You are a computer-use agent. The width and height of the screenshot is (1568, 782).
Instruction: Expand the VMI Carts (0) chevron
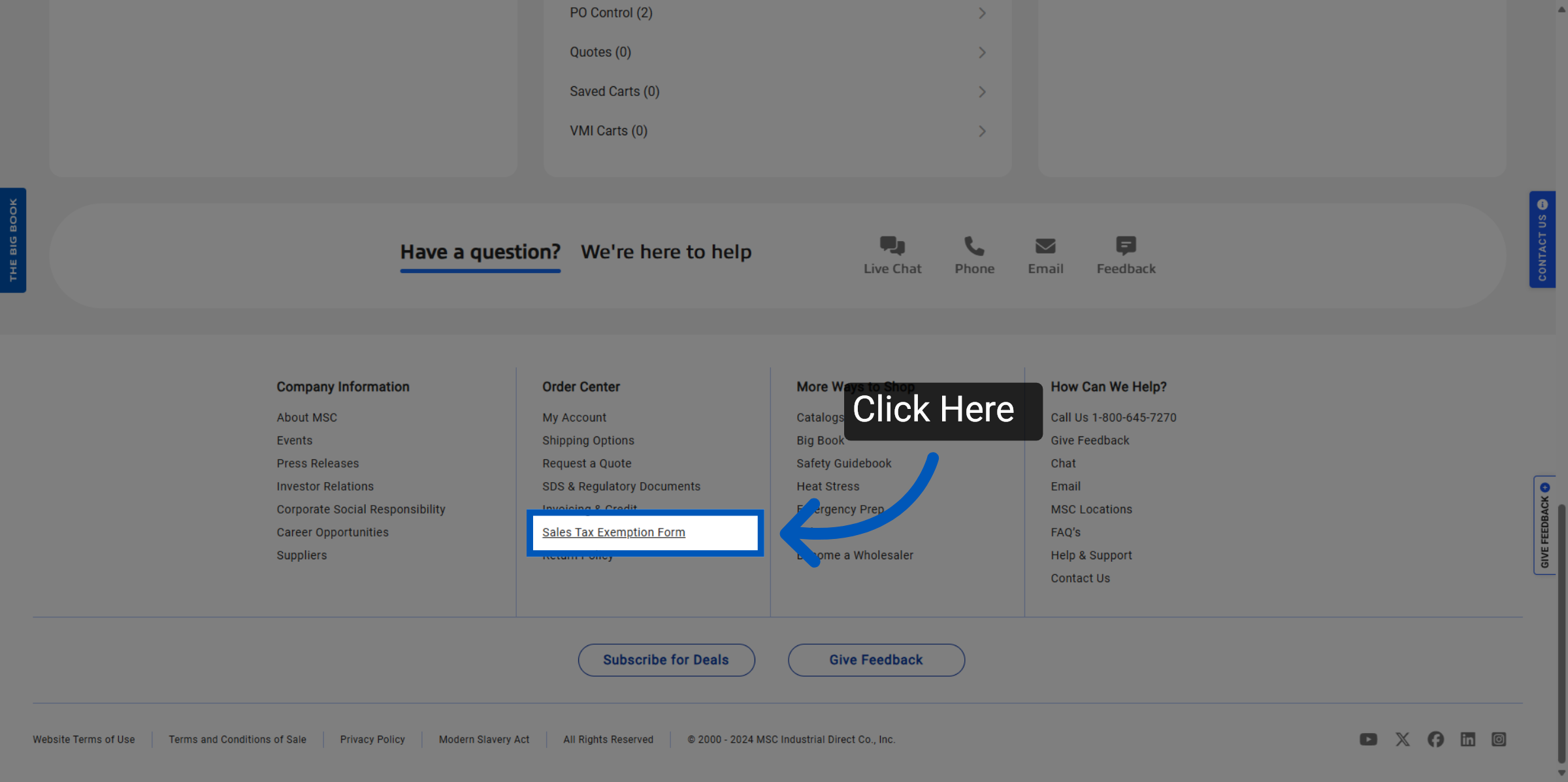point(982,131)
